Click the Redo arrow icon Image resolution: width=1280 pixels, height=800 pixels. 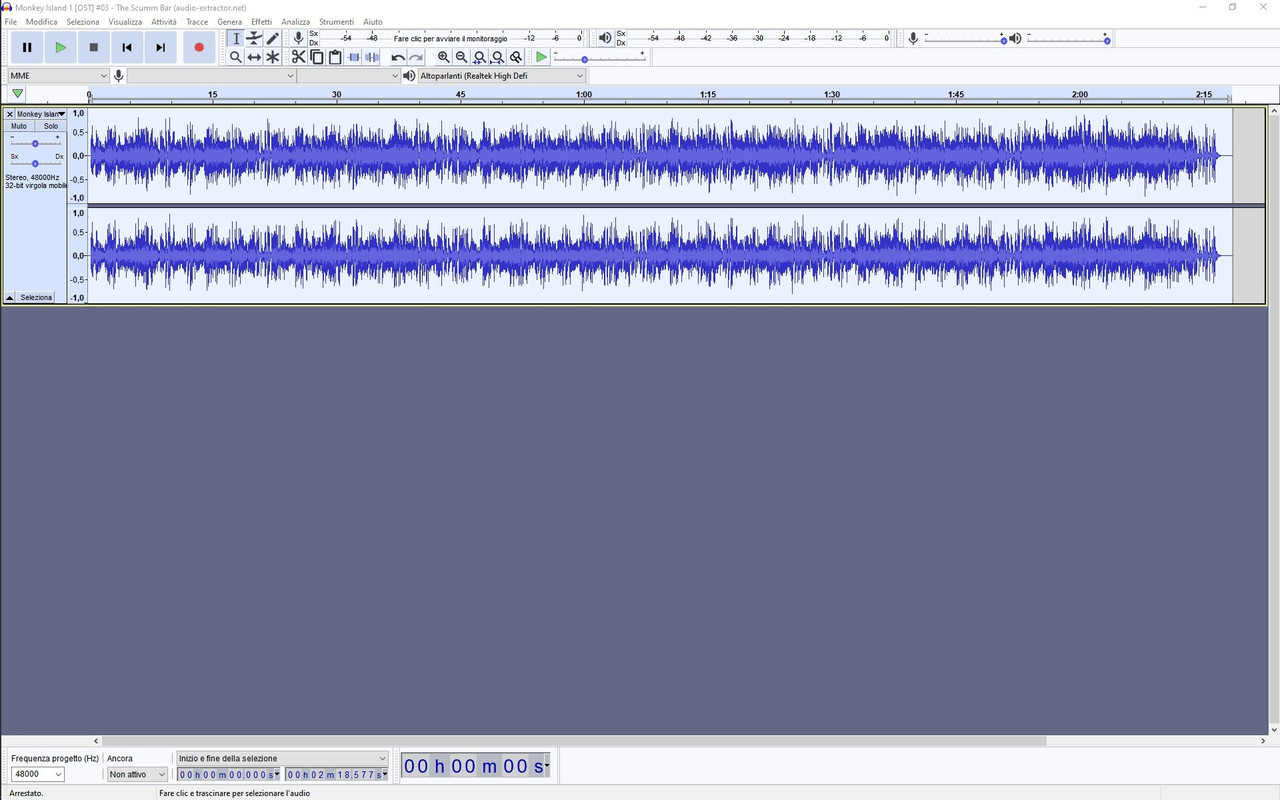(416, 57)
